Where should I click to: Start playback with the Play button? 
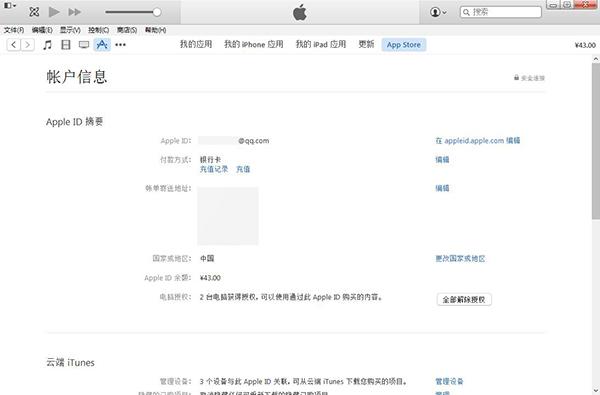54,12
